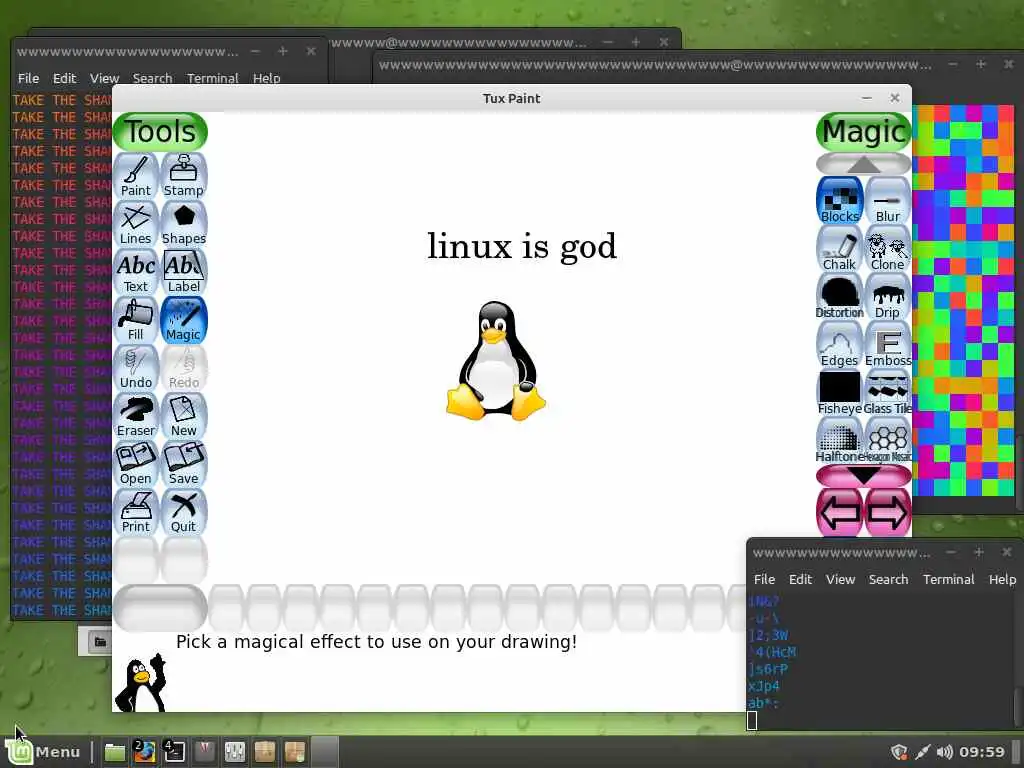This screenshot has width=1024, height=768.
Task: Open file manager from the panel
Action: (115, 752)
